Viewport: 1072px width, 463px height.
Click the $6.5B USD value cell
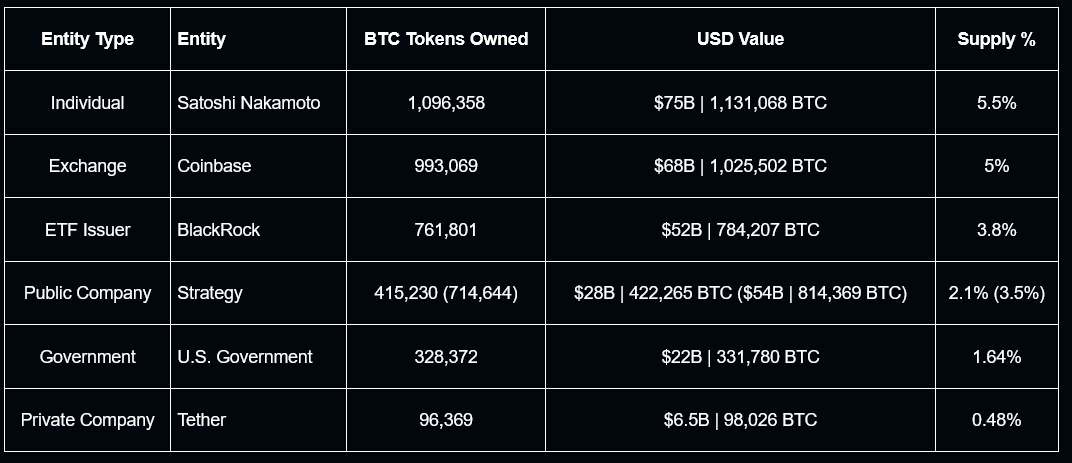click(740, 420)
